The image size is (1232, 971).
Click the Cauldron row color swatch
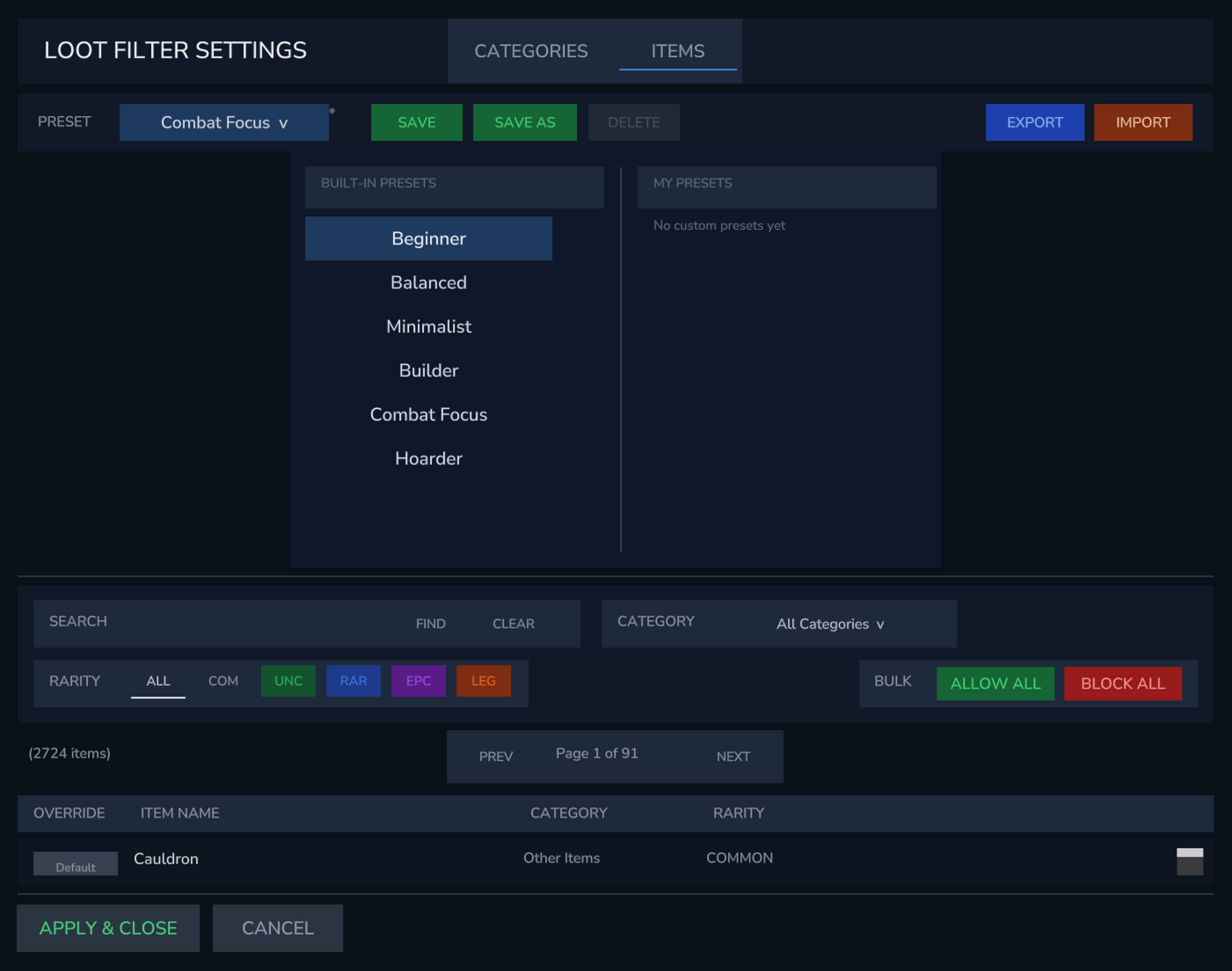(x=1189, y=861)
